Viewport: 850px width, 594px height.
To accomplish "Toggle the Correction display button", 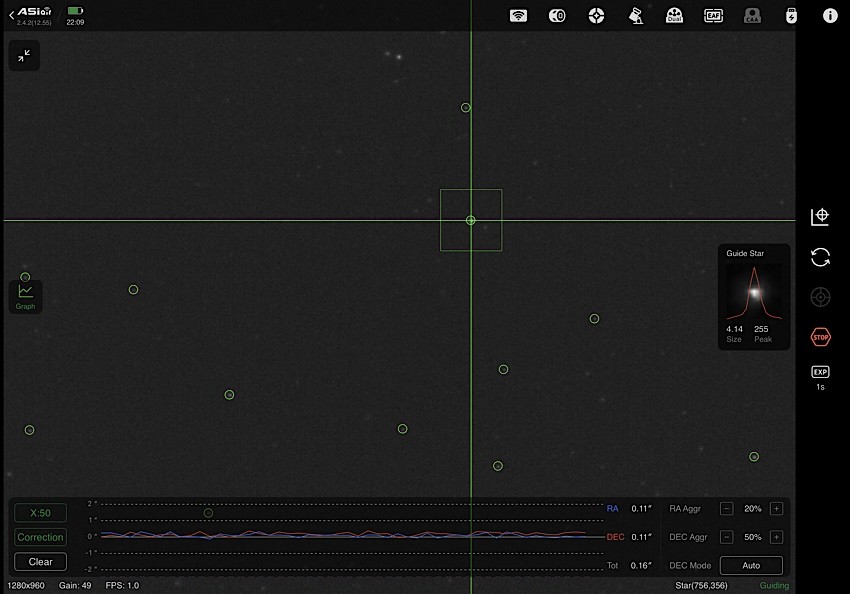I will pyautogui.click(x=40, y=537).
